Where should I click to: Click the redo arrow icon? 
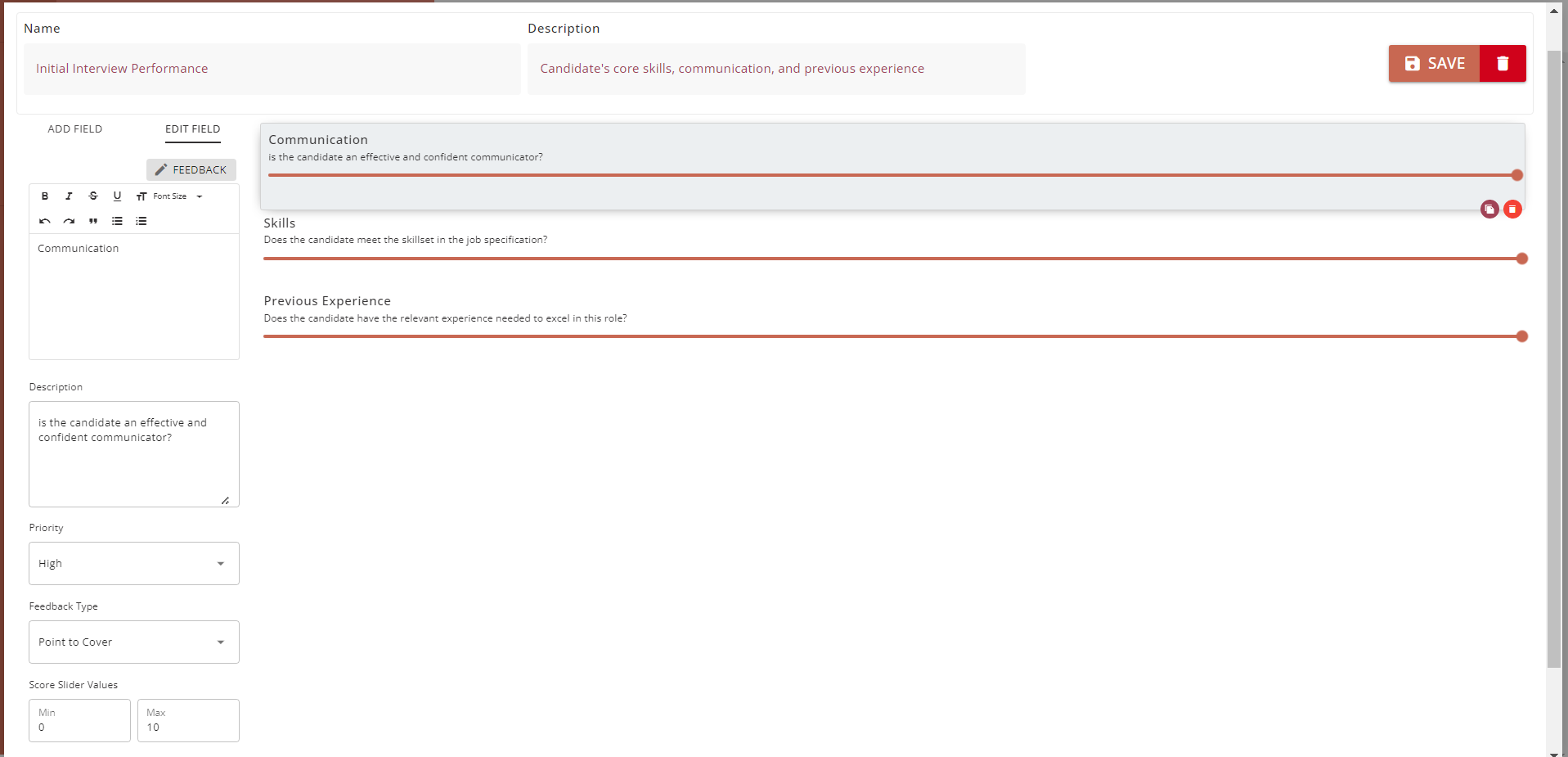[69, 221]
